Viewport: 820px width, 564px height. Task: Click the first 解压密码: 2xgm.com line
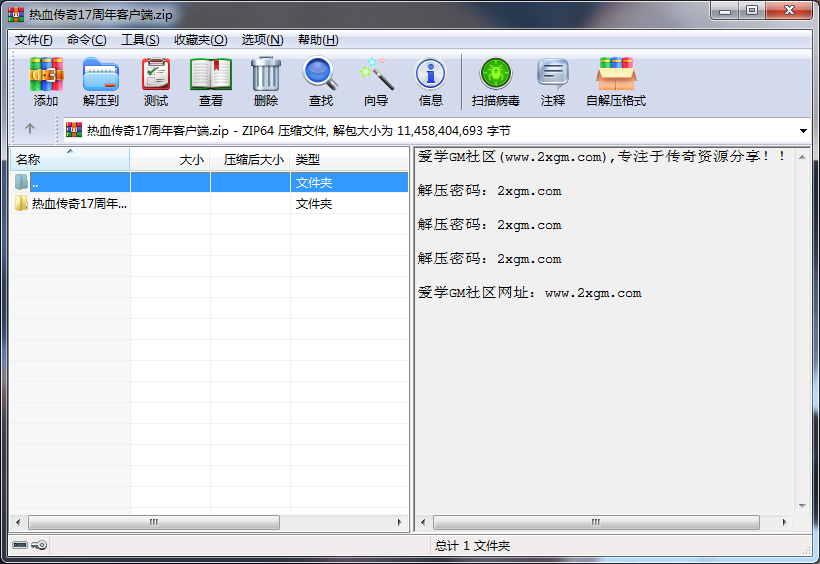coord(489,191)
